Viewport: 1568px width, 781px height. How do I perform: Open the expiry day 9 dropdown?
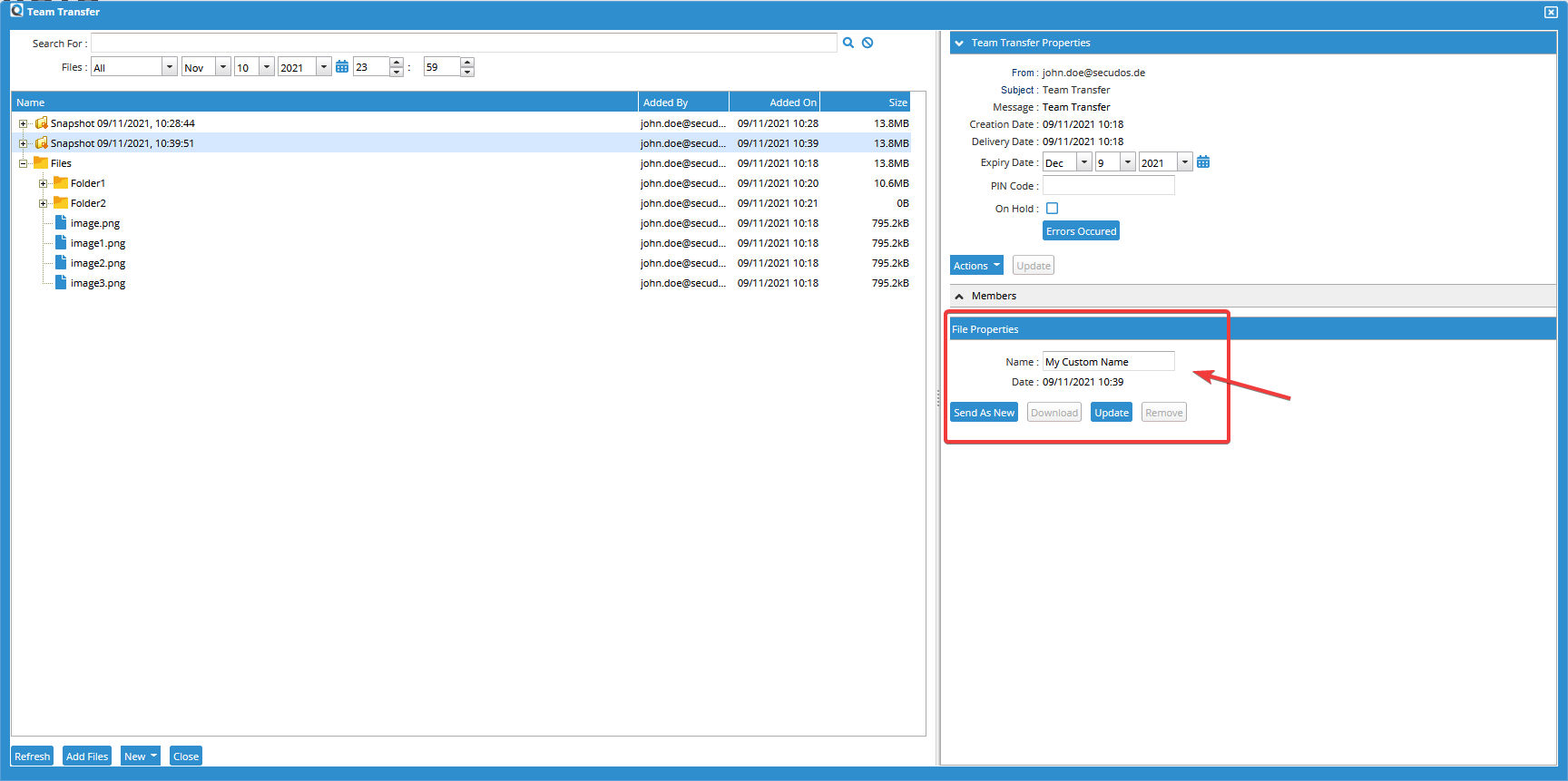[x=1128, y=162]
